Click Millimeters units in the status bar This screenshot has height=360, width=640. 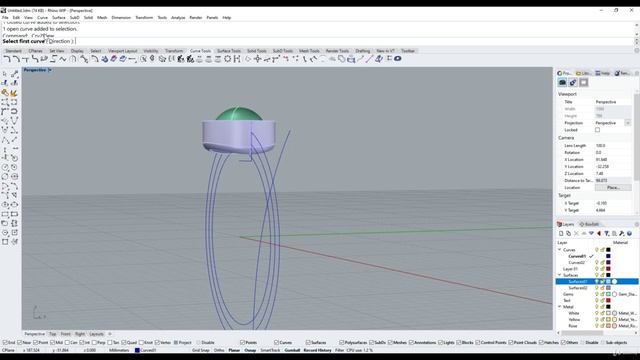[x=119, y=350]
